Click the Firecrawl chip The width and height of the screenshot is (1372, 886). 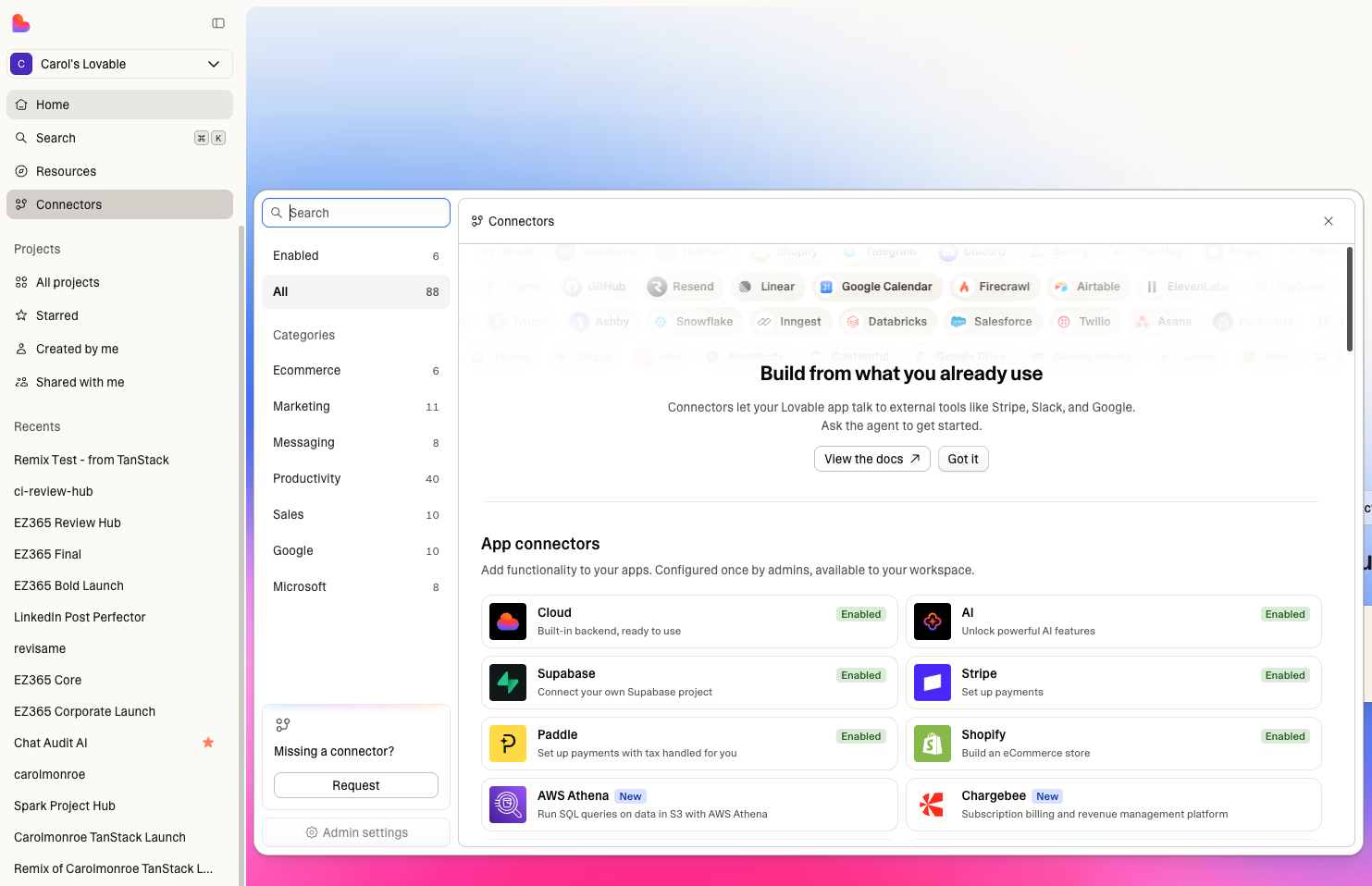995,287
